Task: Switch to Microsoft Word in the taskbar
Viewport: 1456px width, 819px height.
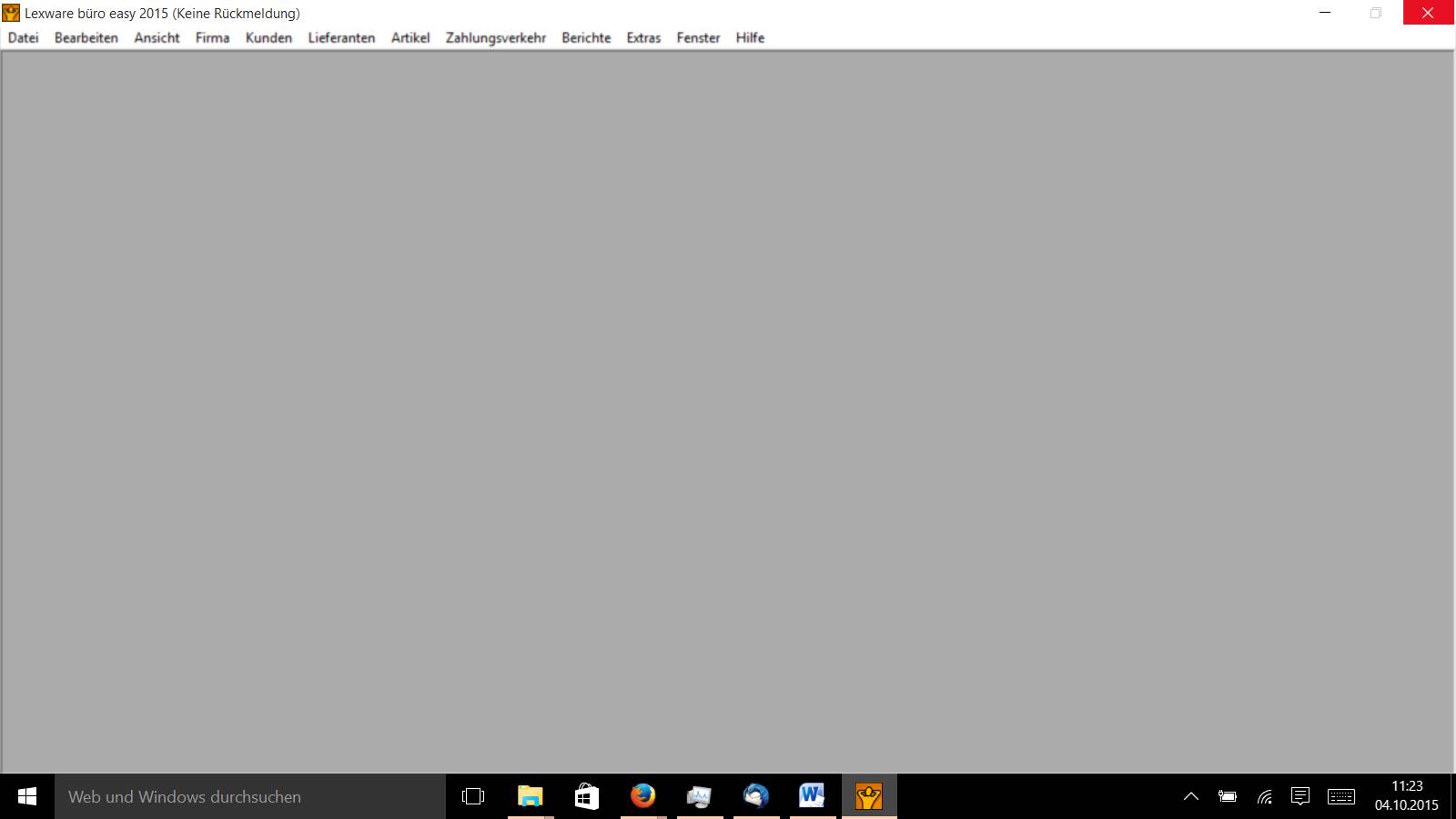Action: pyautogui.click(x=812, y=796)
